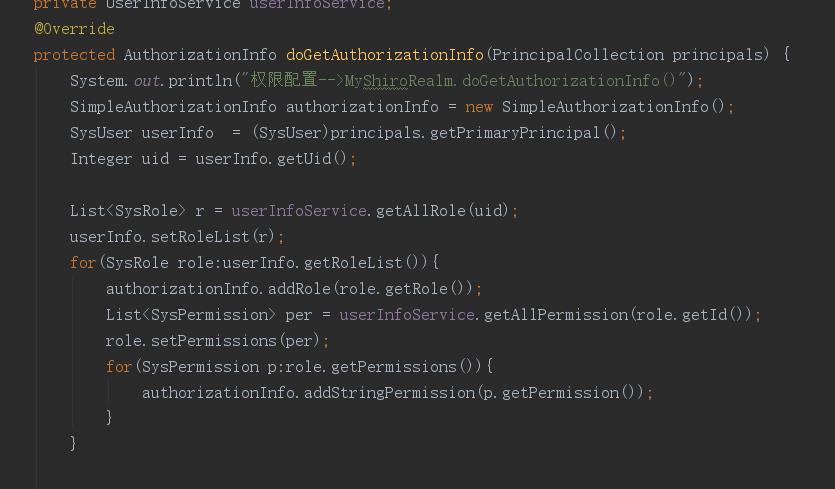Click the (SysUser) type cast
This screenshot has width=835, height=489.
point(290,132)
